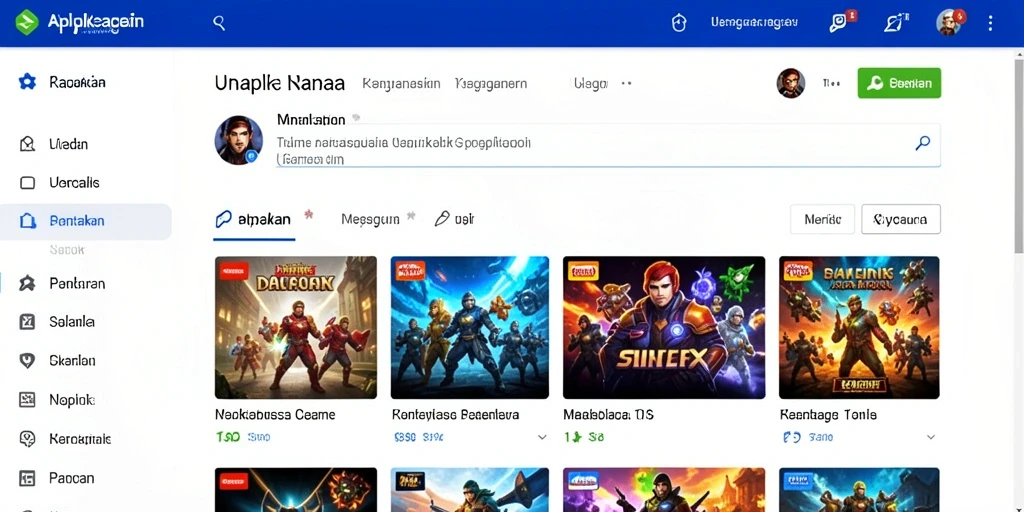Click into the Mnnlakaon search input field
1024x512 pixels.
[x=608, y=144]
